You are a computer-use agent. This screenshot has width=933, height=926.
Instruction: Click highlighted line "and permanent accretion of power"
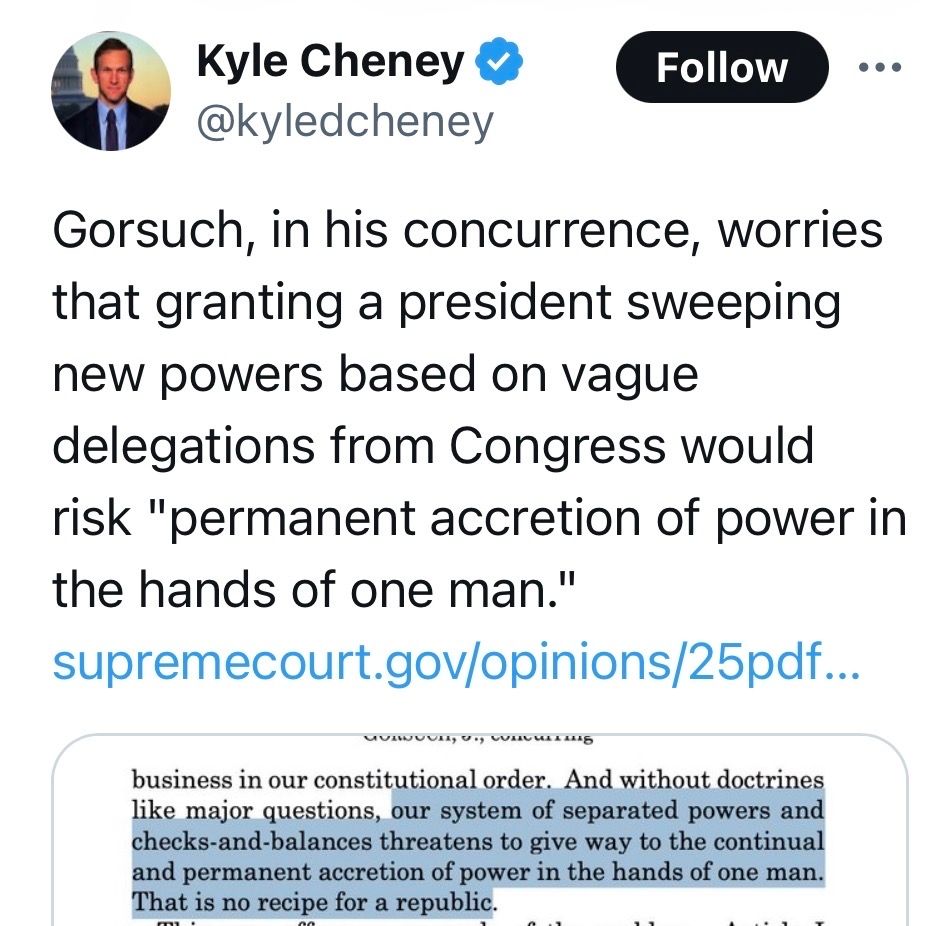pyautogui.click(x=478, y=871)
